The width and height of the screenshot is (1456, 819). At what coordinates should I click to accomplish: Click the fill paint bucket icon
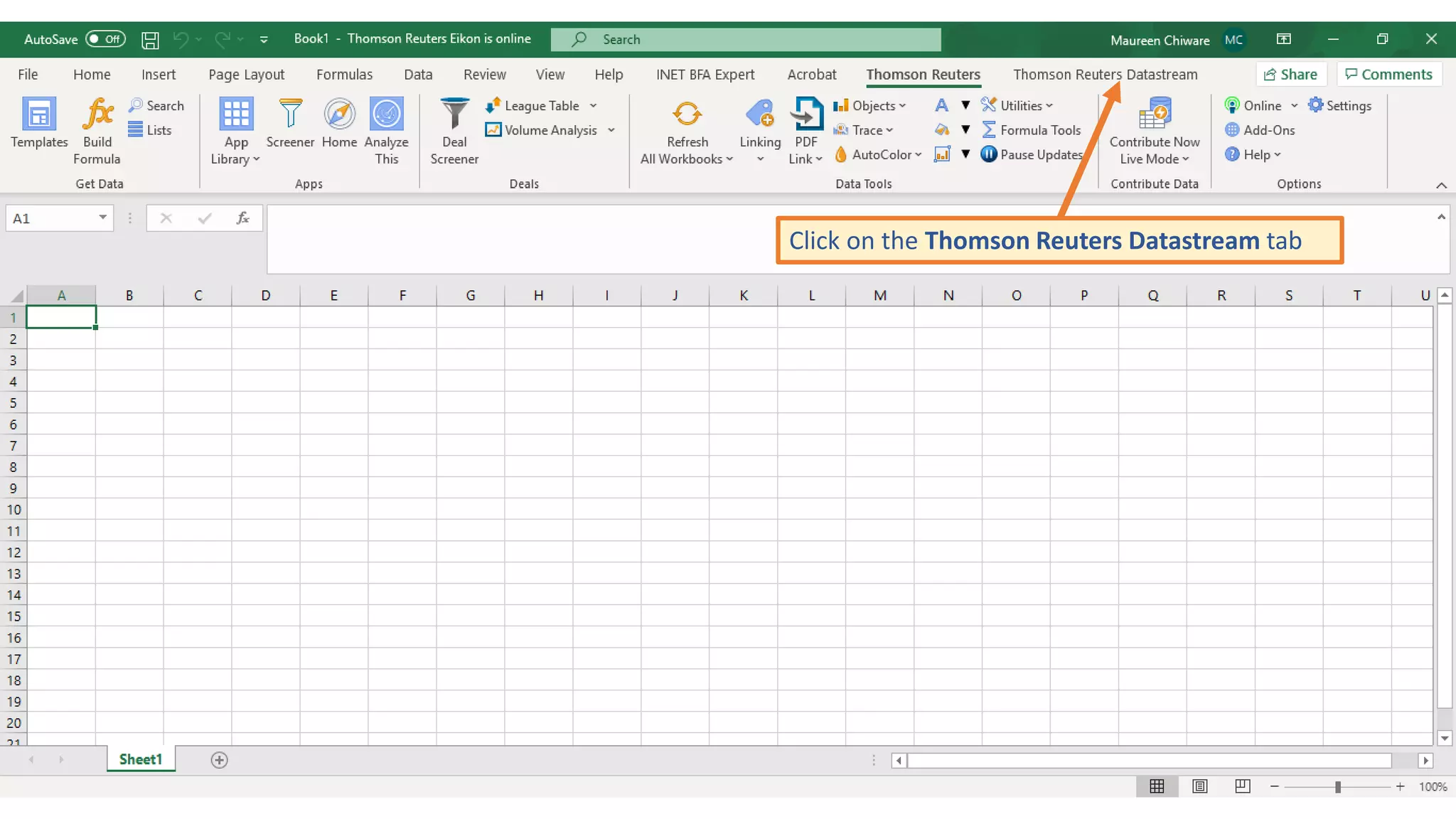(941, 130)
